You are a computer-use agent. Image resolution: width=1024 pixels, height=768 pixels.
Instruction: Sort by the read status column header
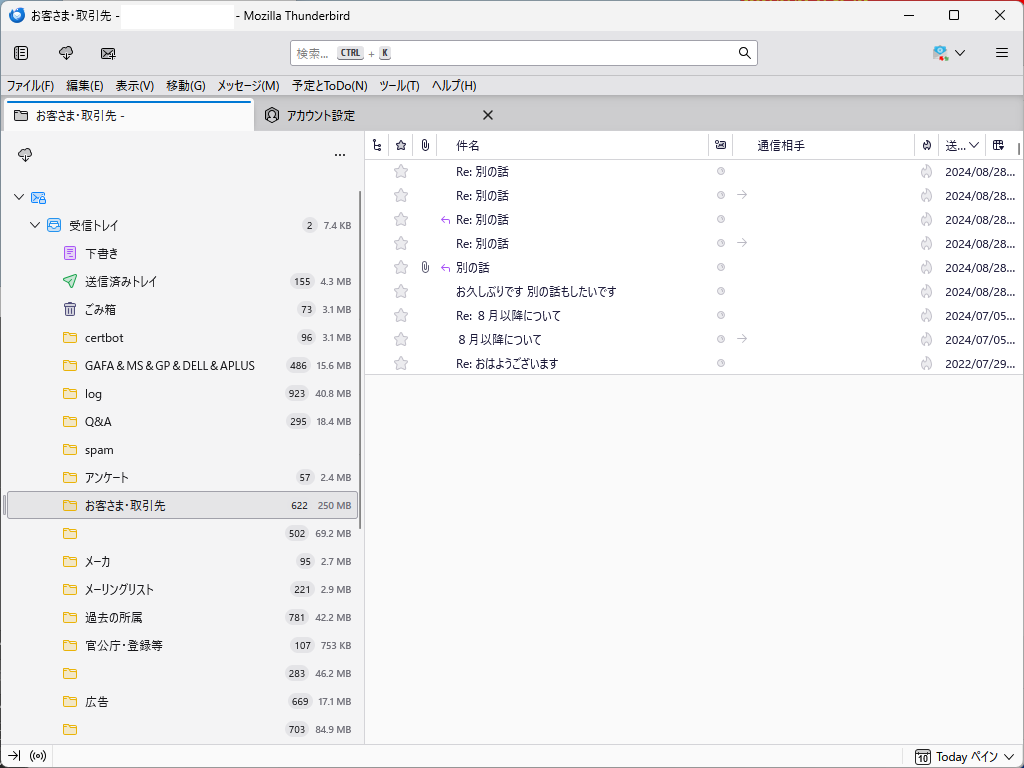point(720,145)
